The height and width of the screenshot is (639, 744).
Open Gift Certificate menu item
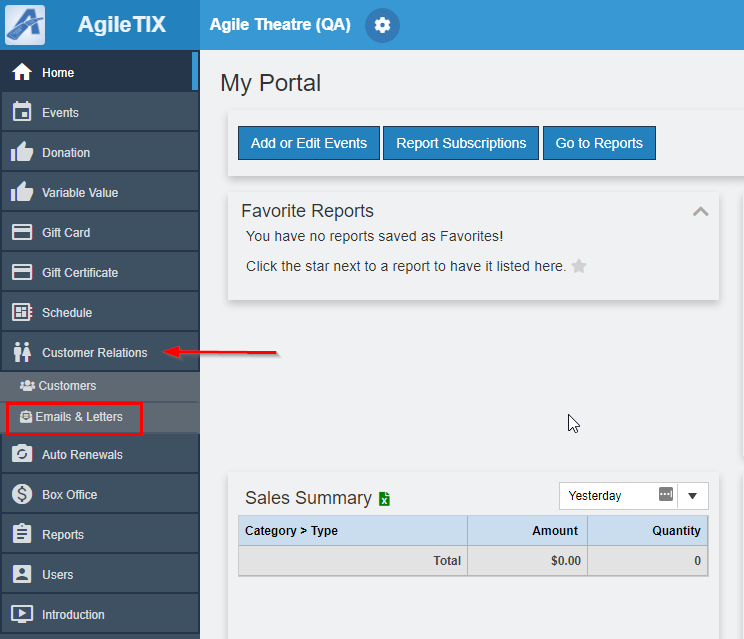(x=100, y=272)
